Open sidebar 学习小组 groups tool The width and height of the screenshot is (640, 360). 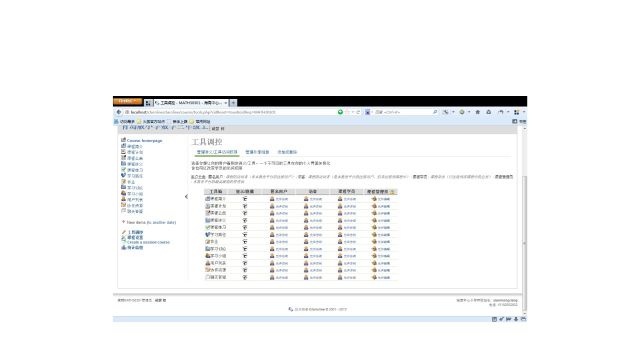tap(132, 194)
